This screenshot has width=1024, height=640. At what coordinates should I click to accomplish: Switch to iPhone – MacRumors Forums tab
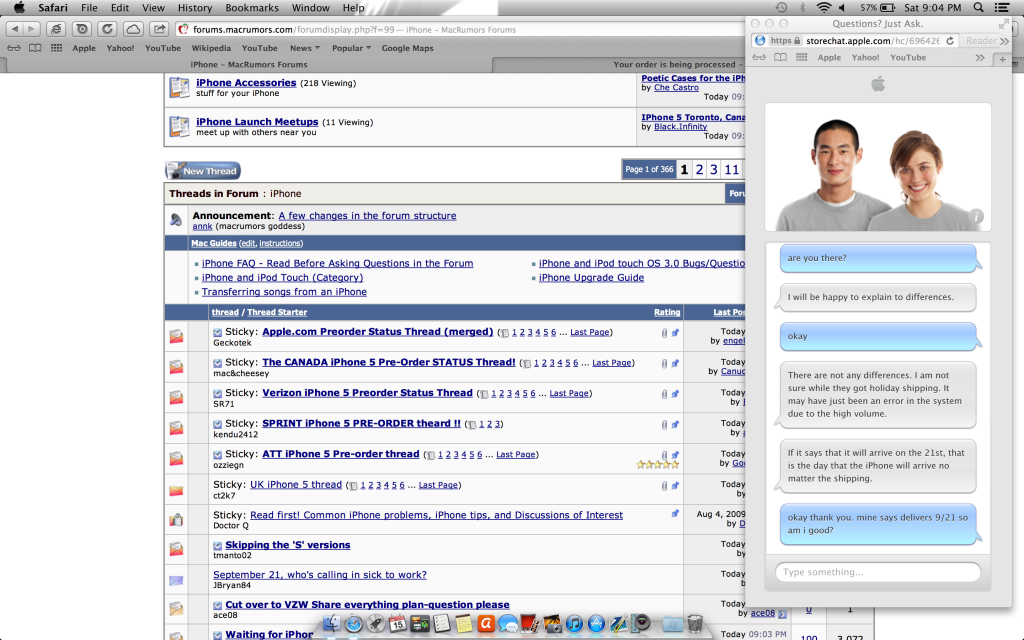(249, 65)
